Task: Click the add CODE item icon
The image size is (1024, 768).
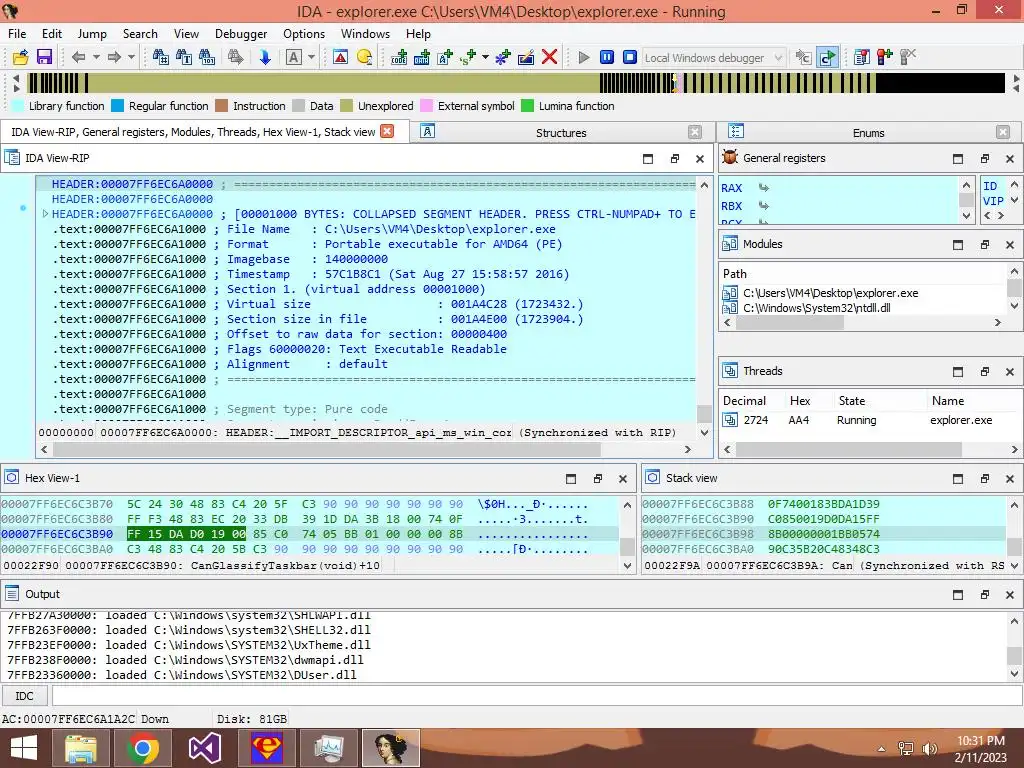Action: pos(399,57)
